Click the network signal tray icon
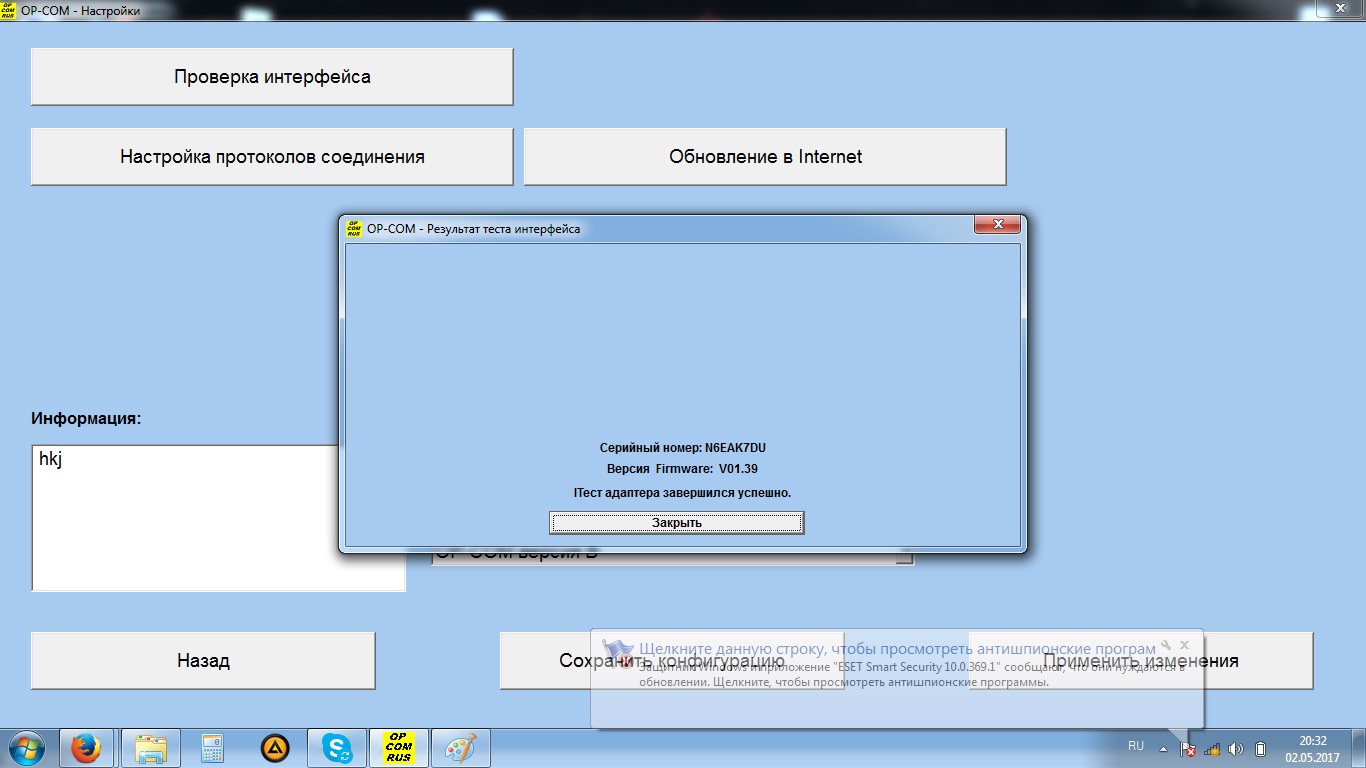This screenshot has width=1366, height=768. pyautogui.click(x=1212, y=748)
